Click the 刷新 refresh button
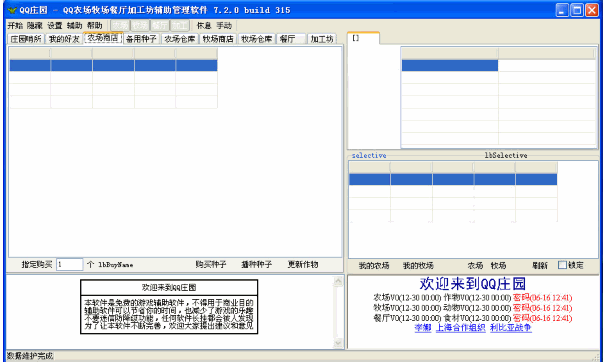Image resolution: width=605 pixels, height=362 pixels. point(539,266)
